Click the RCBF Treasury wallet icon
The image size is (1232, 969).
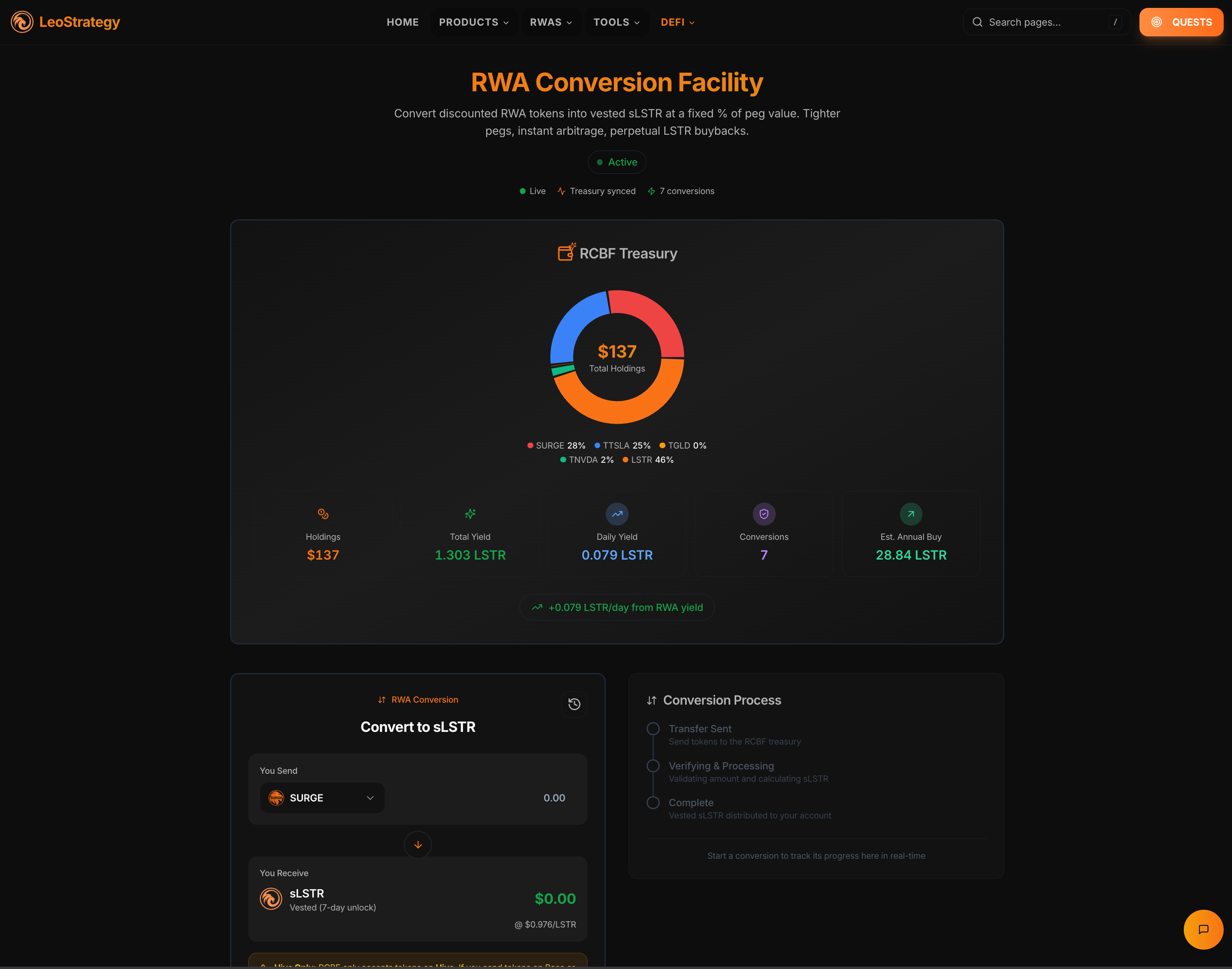[x=566, y=253]
